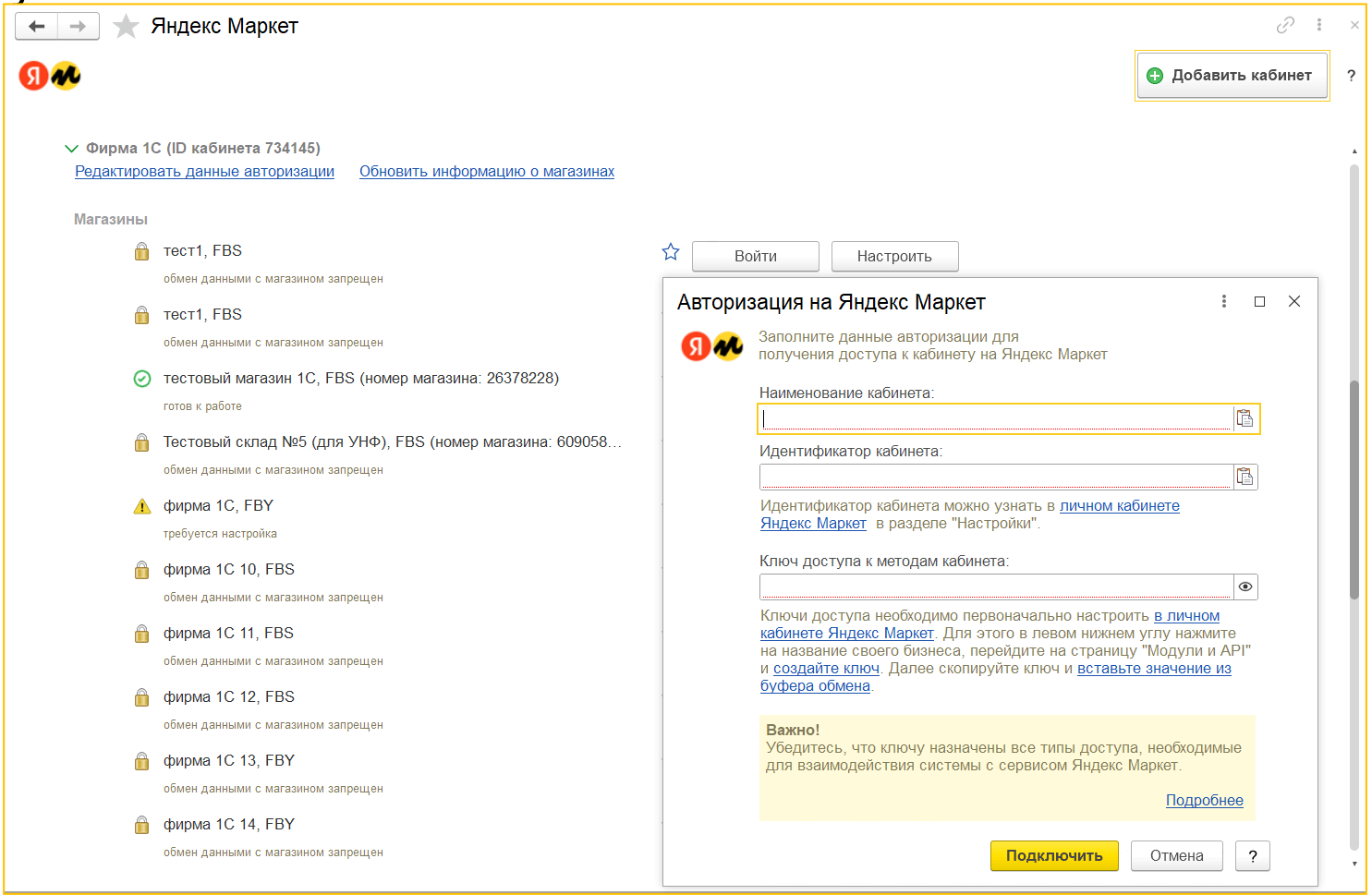Click the forward navigation arrow
Image resolution: width=1372 pixels, height=895 pixels.
[78, 27]
